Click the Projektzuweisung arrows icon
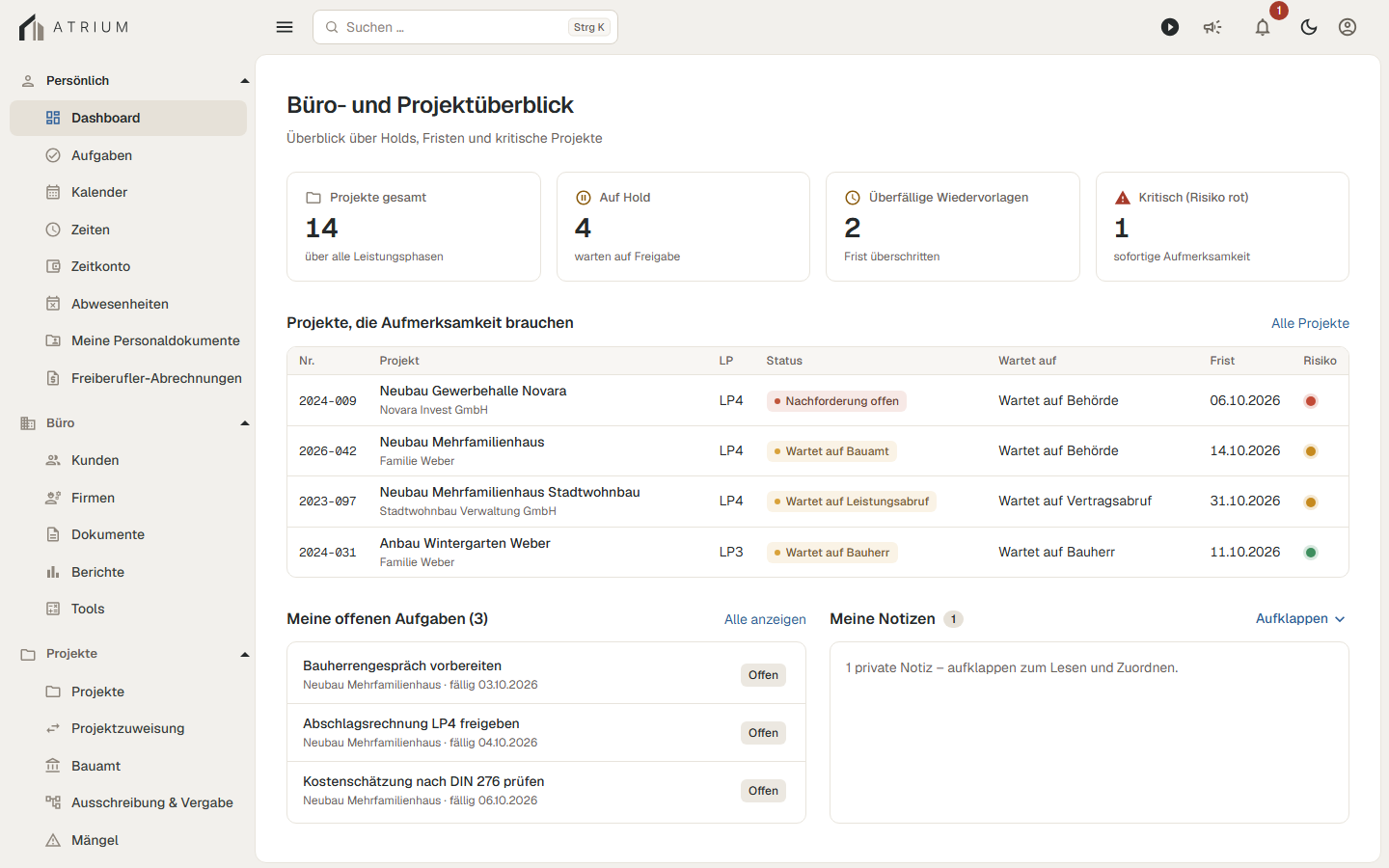The height and width of the screenshot is (868, 1389). 53,728
